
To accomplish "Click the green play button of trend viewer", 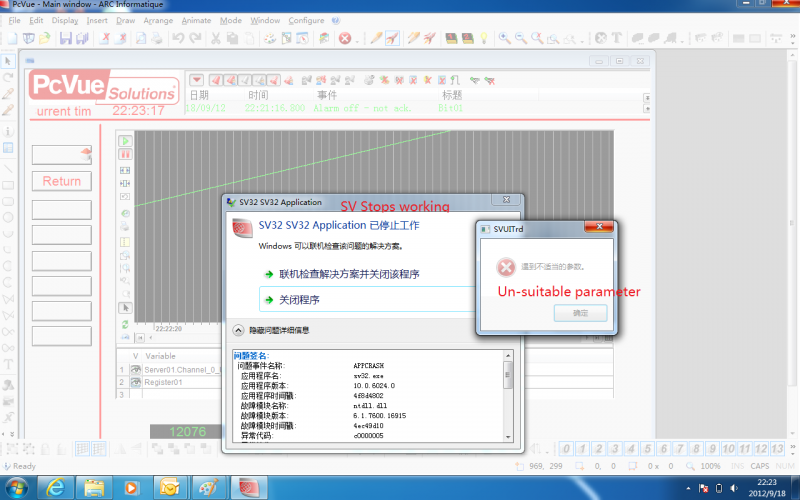I will [125, 141].
